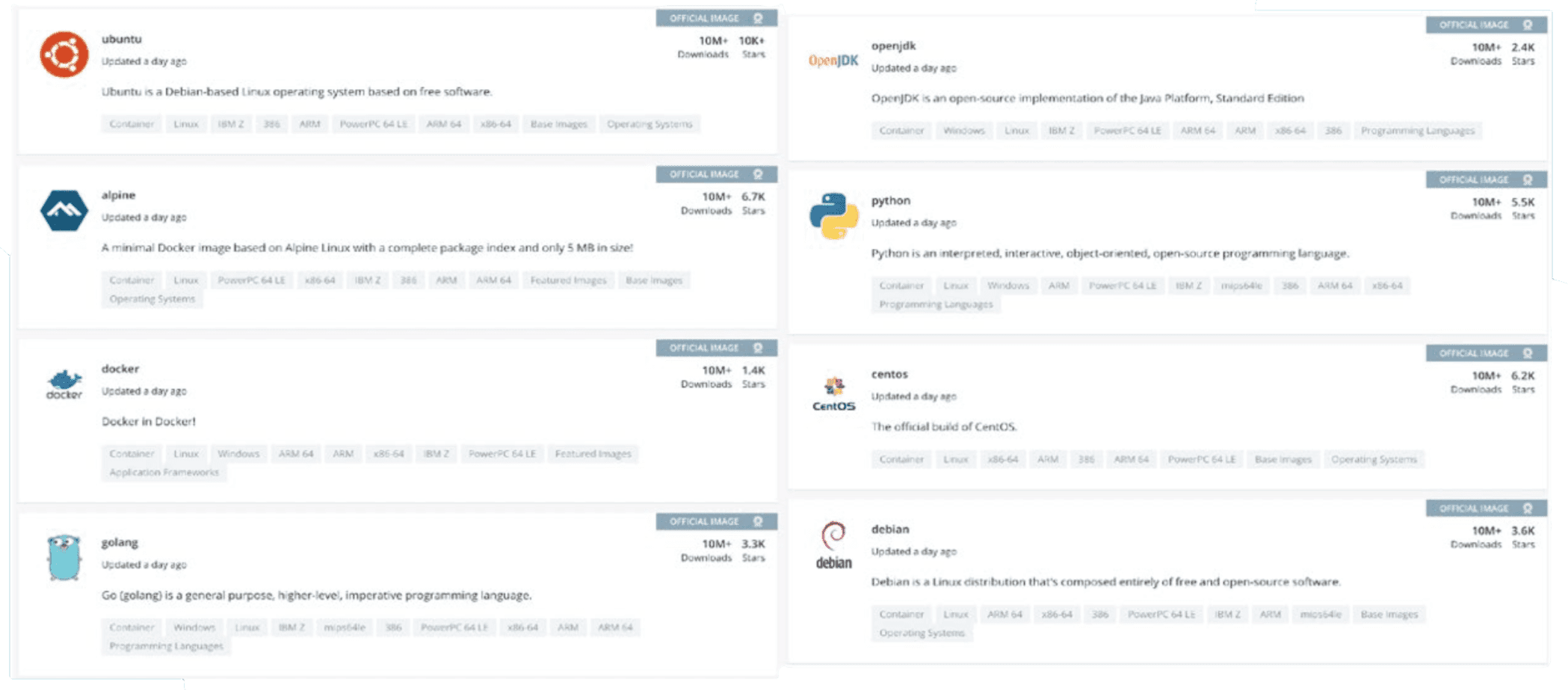This screenshot has width=1568, height=690.
Task: Open the centos image title
Action: (889, 374)
